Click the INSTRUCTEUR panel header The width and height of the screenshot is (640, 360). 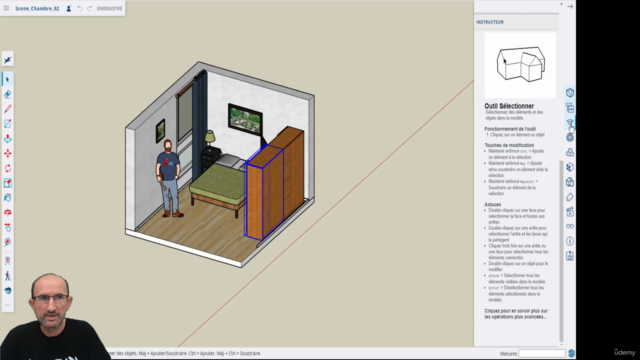pos(490,22)
